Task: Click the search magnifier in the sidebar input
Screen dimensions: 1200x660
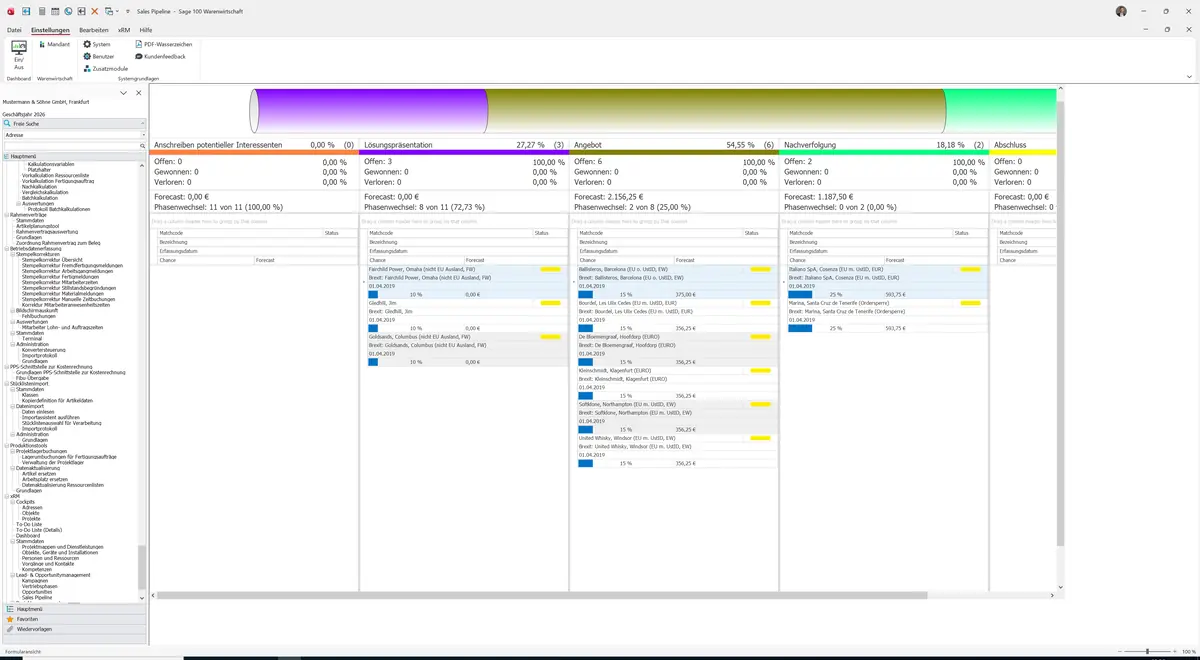Action: pos(142,146)
